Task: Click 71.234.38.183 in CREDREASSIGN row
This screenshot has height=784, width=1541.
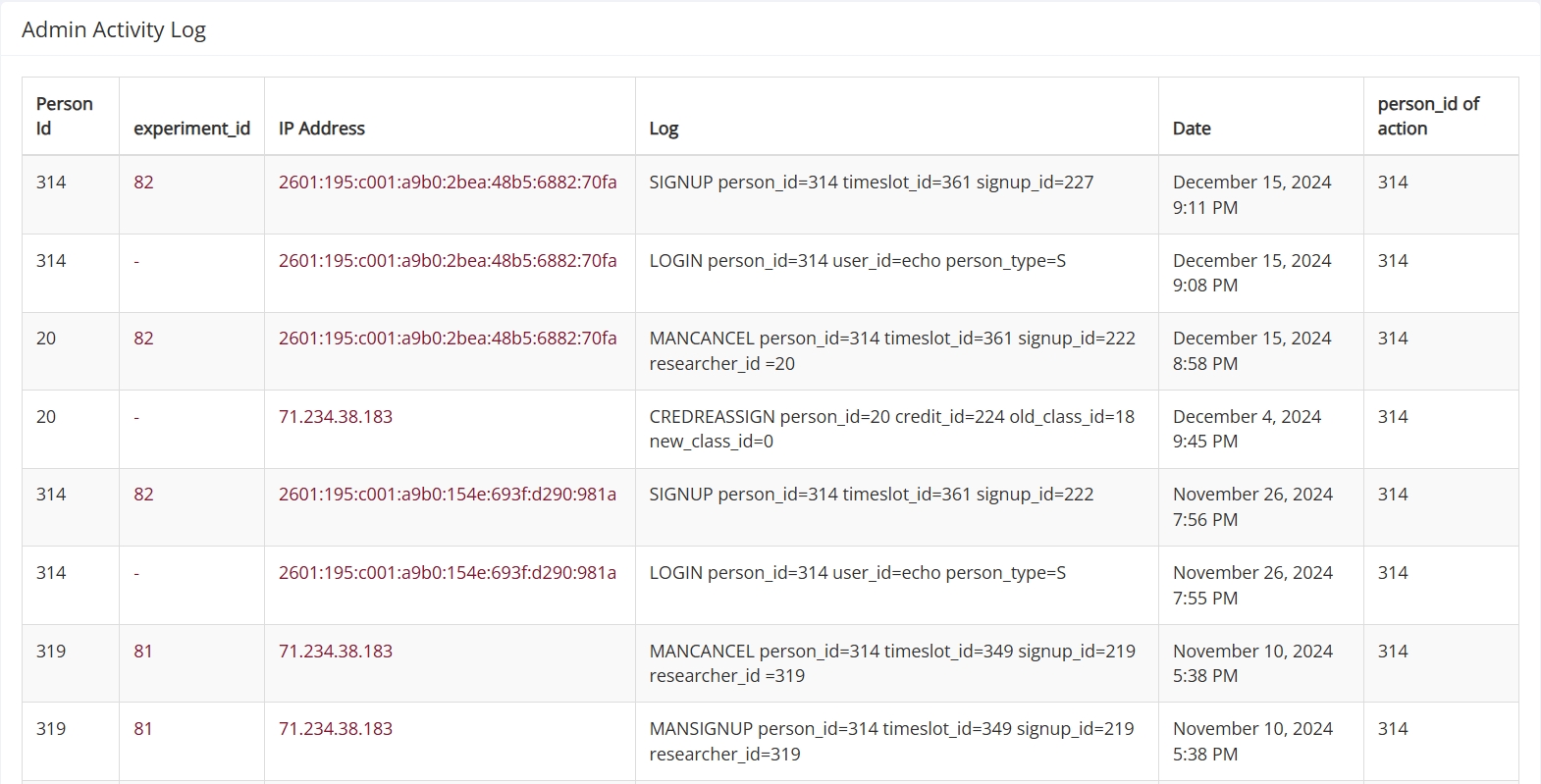Action: (x=336, y=416)
